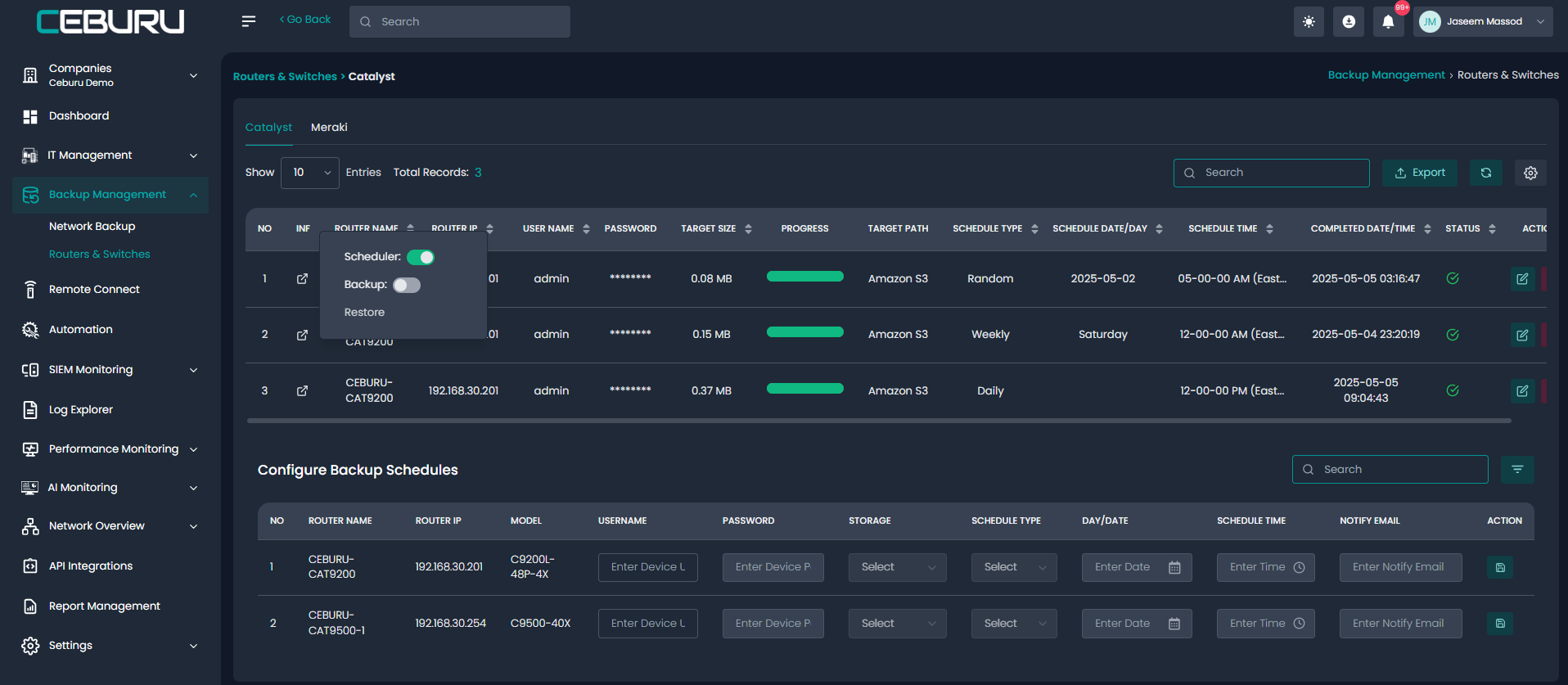Open Jaseem Massod user menu

point(1484,22)
